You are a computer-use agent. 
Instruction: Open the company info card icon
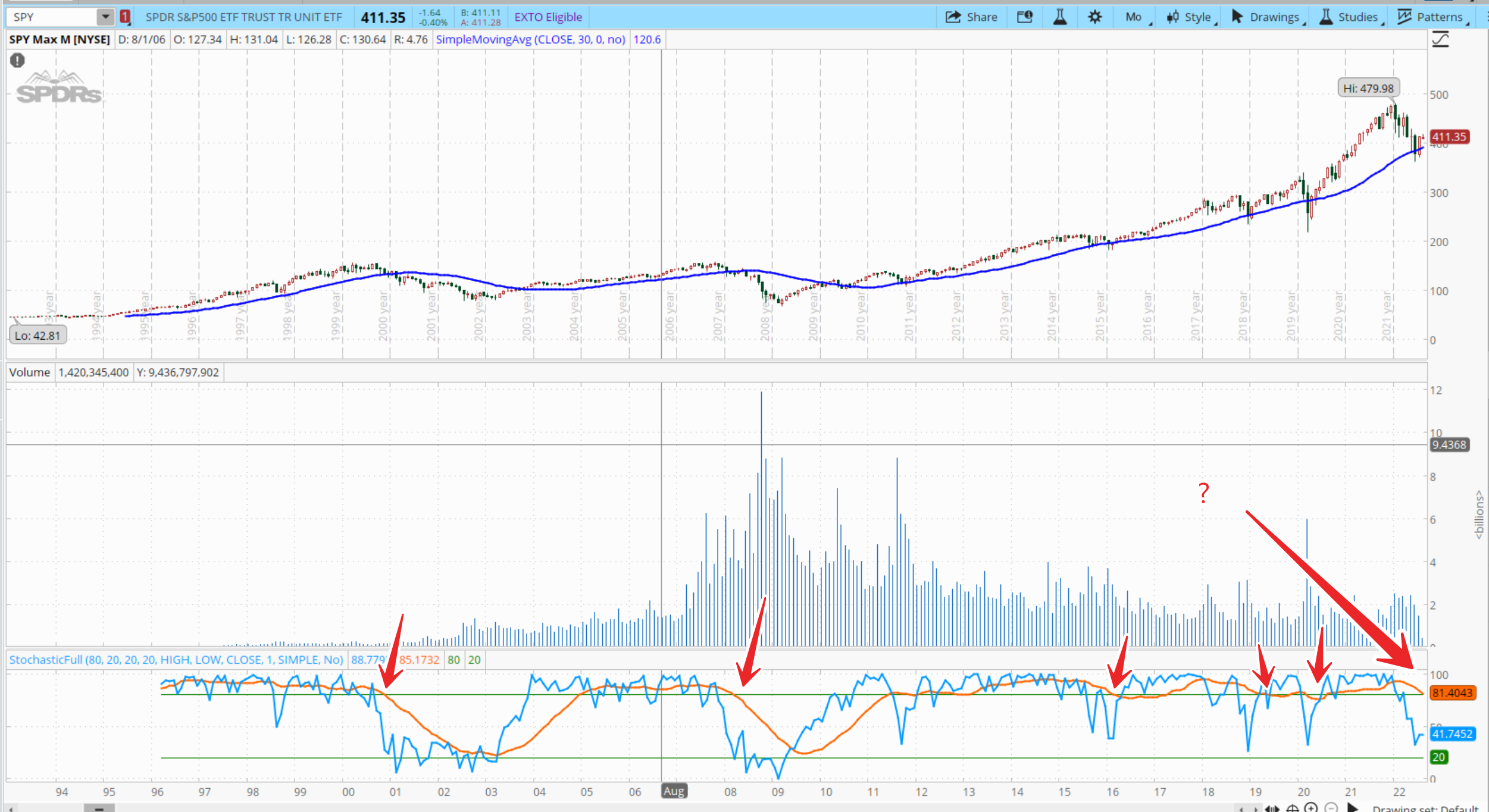point(1024,17)
